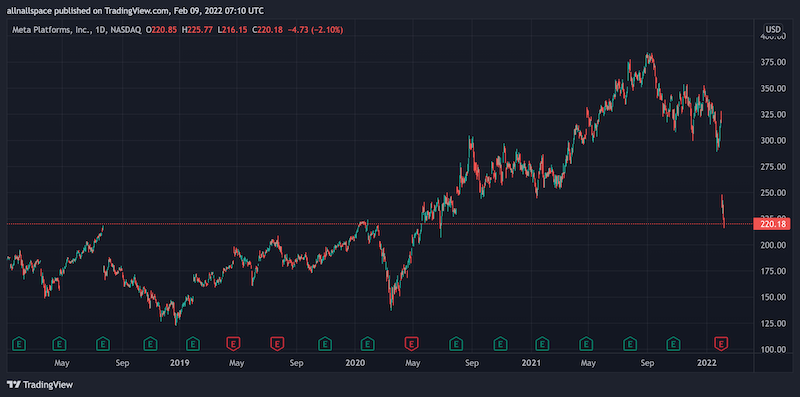Click the 2022 label on the time axis
The image size is (800, 397).
707,363
